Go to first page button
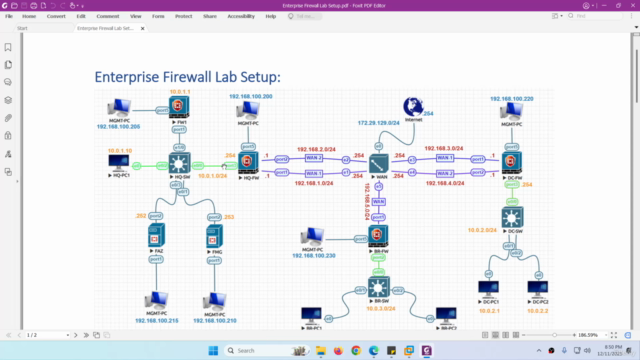 click(x=9, y=335)
